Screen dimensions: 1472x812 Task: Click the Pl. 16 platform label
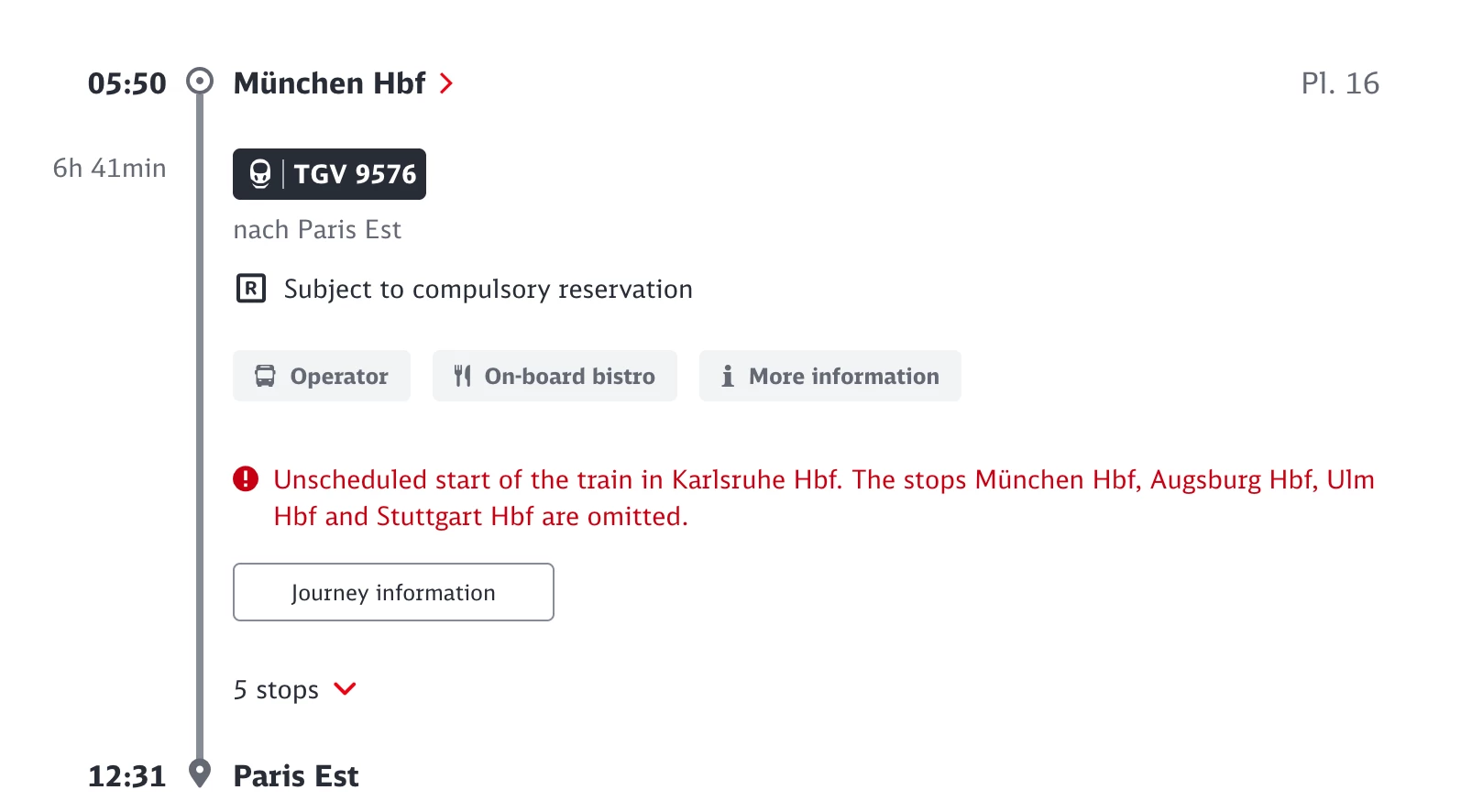tap(1340, 83)
